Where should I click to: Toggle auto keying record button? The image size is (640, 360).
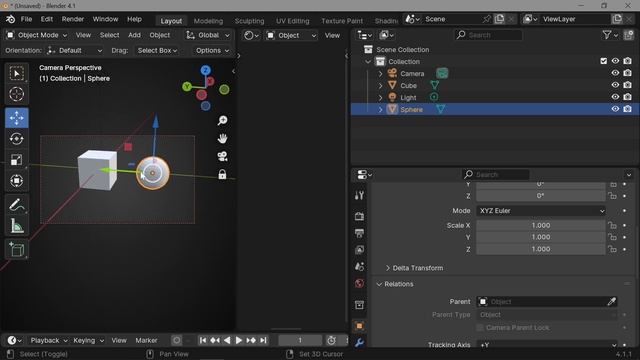(176, 340)
